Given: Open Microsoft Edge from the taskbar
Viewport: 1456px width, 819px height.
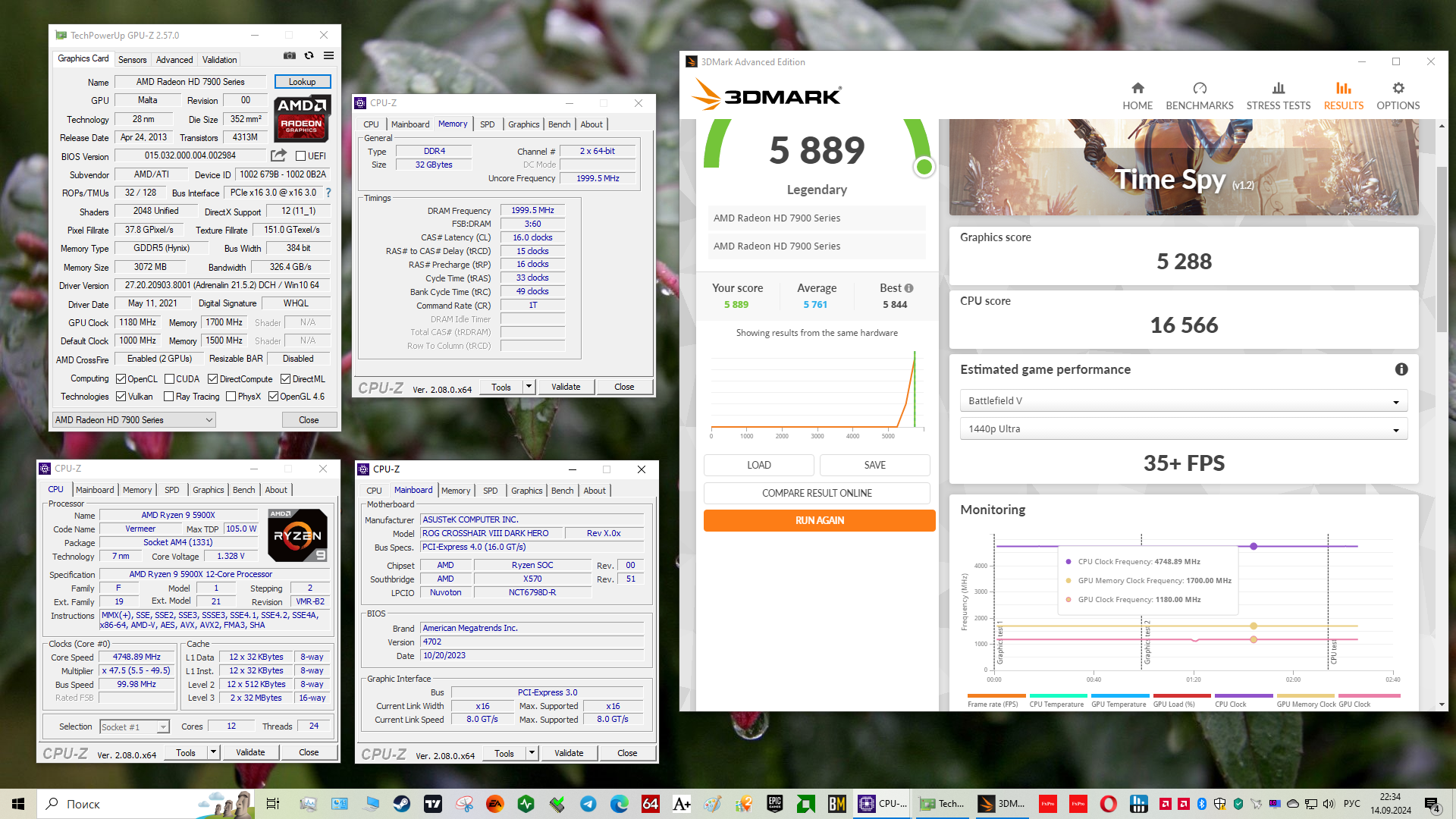Looking at the screenshot, I should [619, 804].
